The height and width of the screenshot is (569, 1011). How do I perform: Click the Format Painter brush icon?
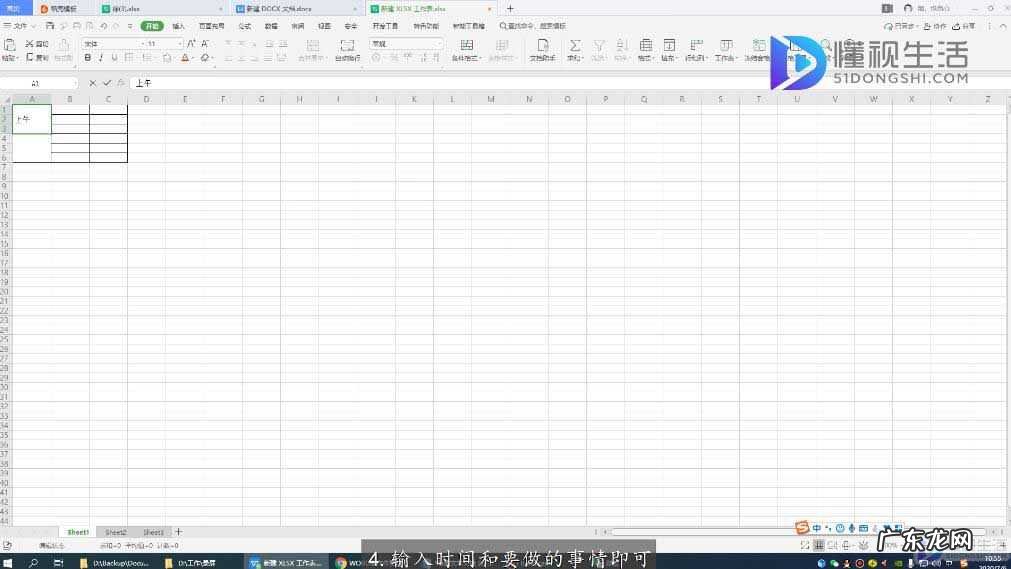(63, 45)
